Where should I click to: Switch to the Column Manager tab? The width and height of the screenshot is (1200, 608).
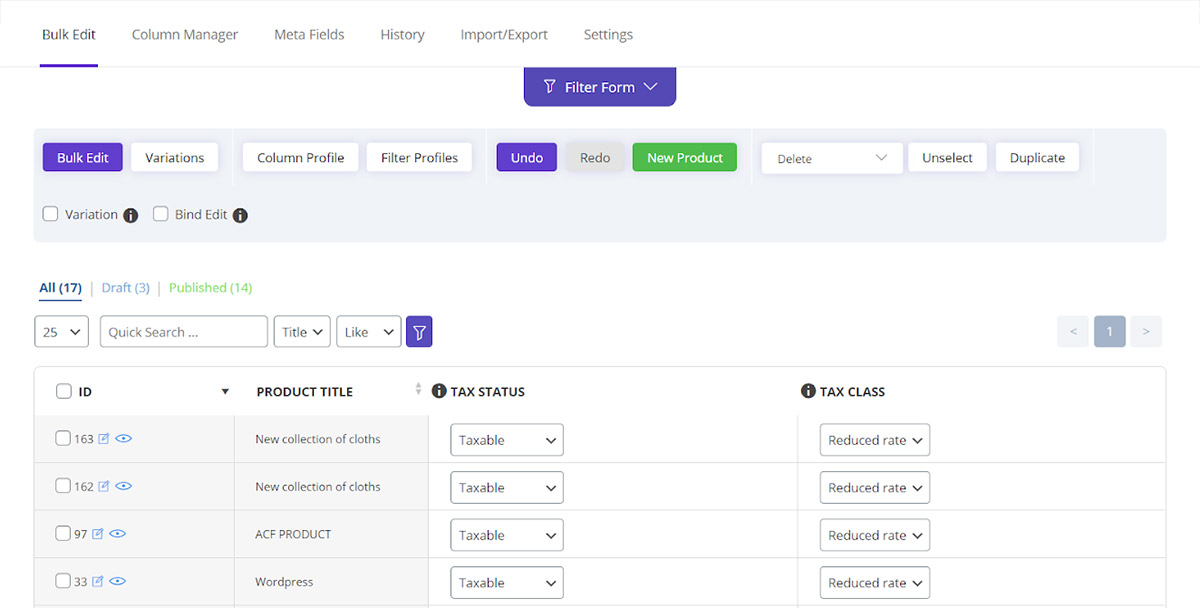(185, 34)
